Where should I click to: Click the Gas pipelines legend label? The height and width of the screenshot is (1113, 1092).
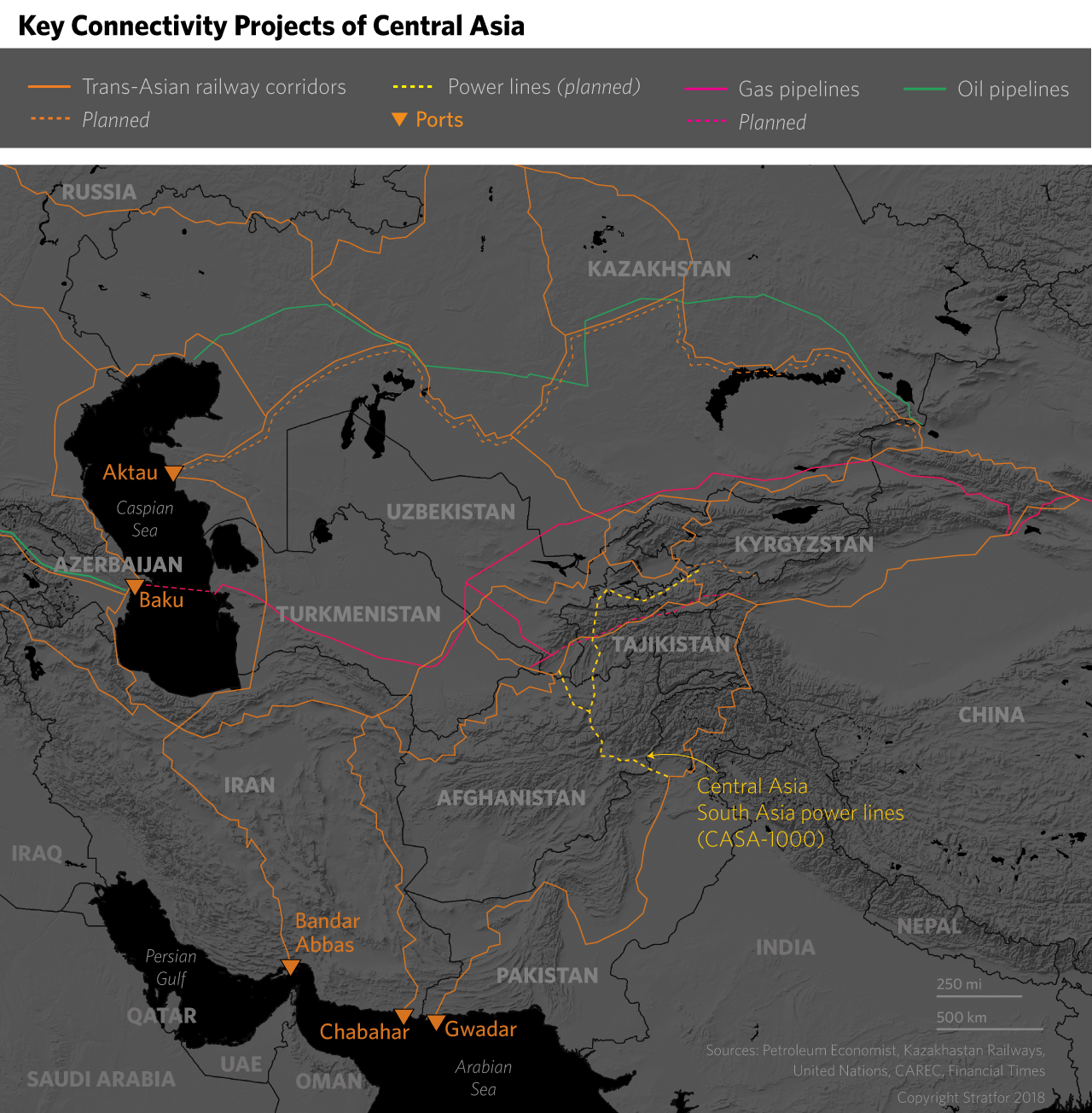(799, 90)
